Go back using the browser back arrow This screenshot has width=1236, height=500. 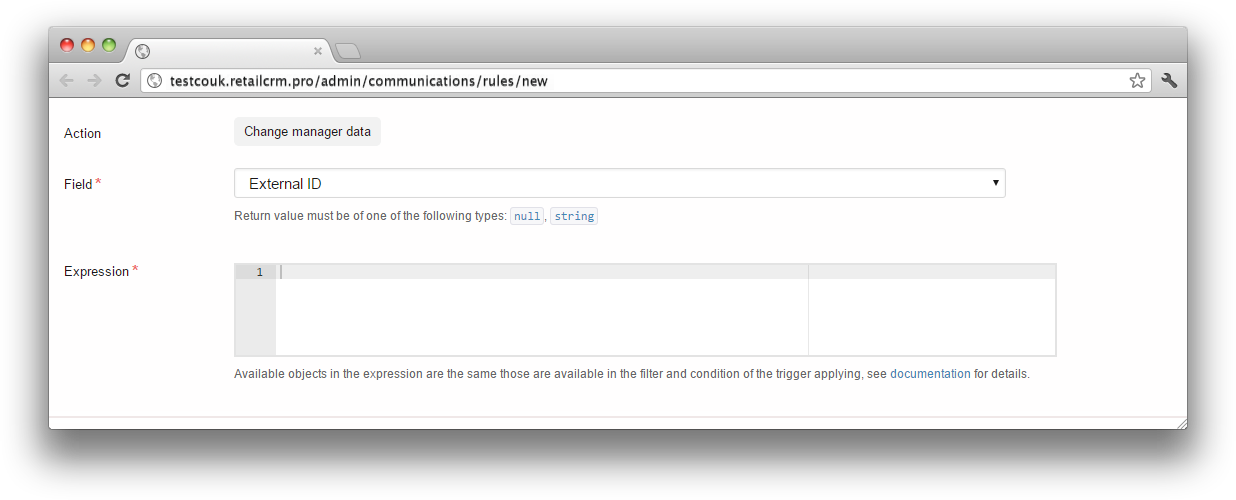point(66,81)
